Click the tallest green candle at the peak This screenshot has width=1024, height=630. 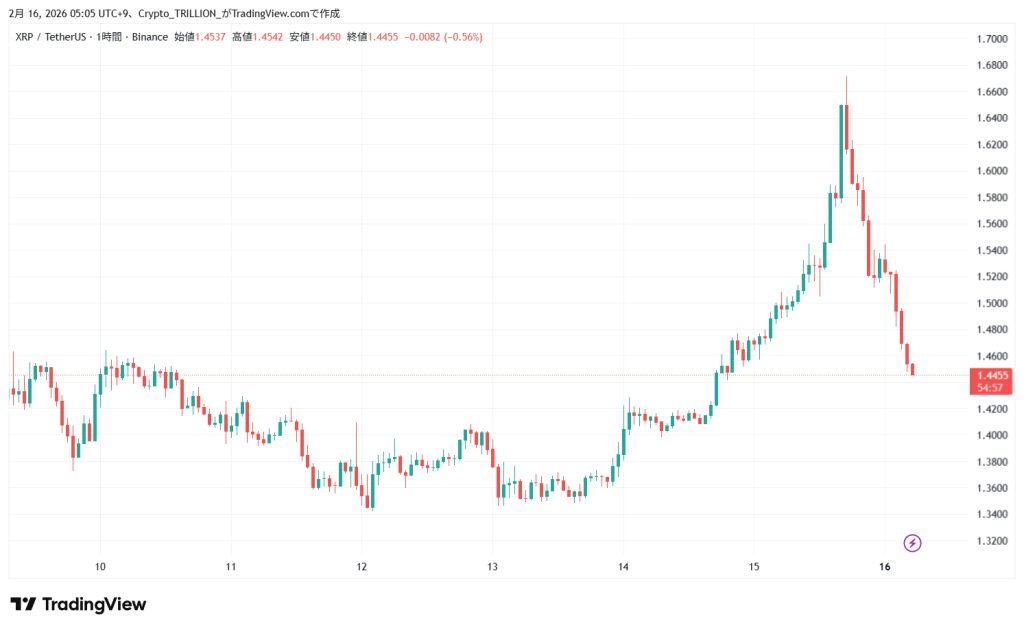(842, 150)
